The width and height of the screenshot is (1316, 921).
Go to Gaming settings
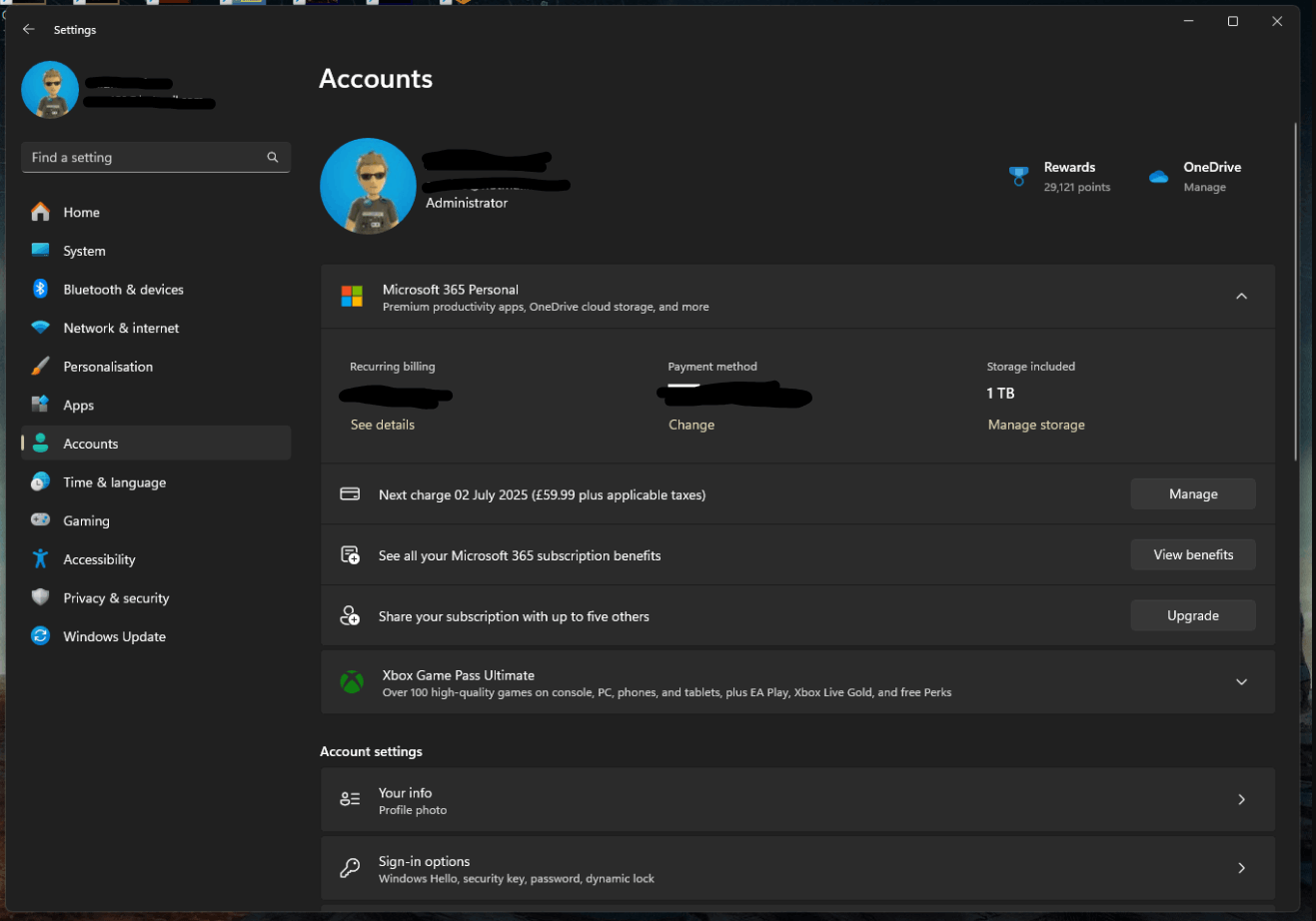156,520
